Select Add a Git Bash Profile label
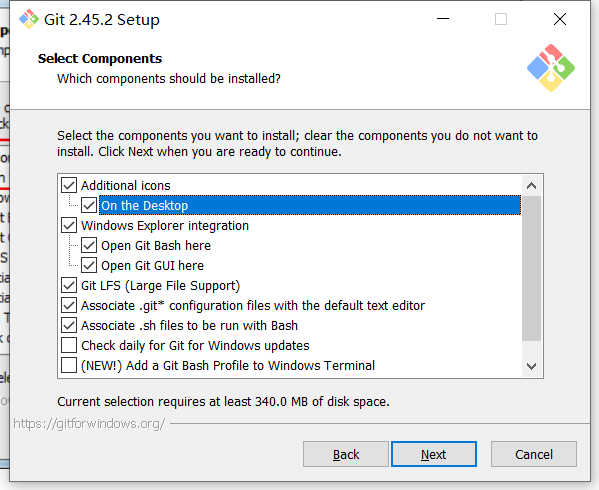The image size is (599, 490). (228, 365)
